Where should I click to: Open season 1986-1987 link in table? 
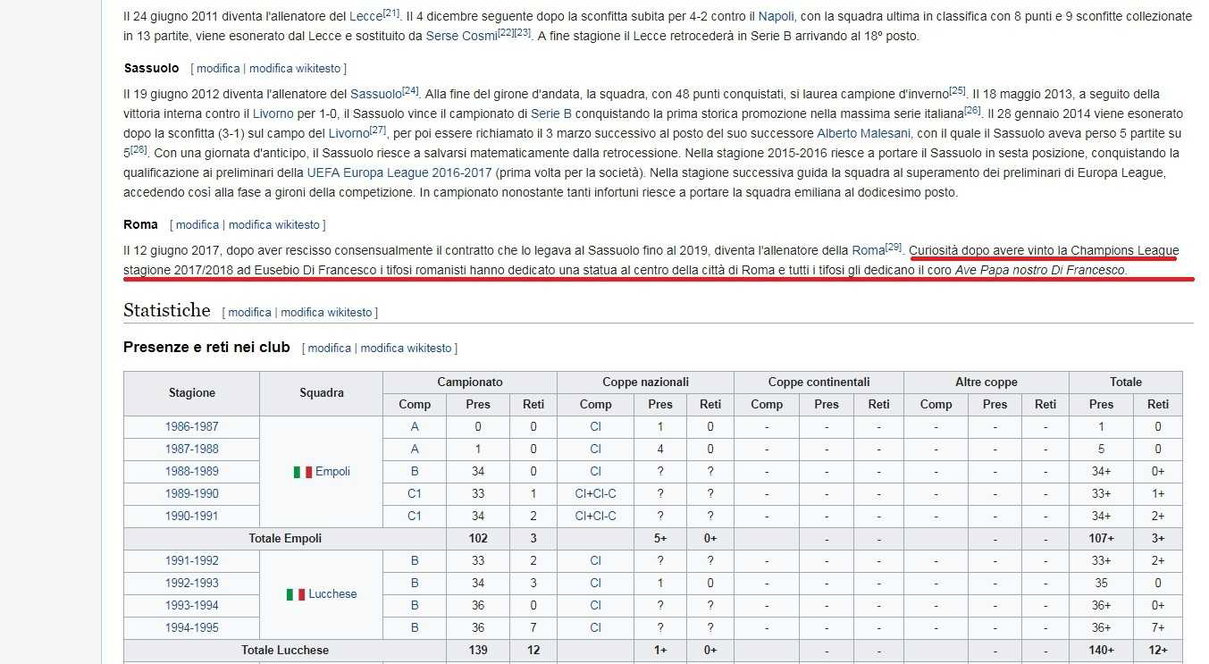192,427
